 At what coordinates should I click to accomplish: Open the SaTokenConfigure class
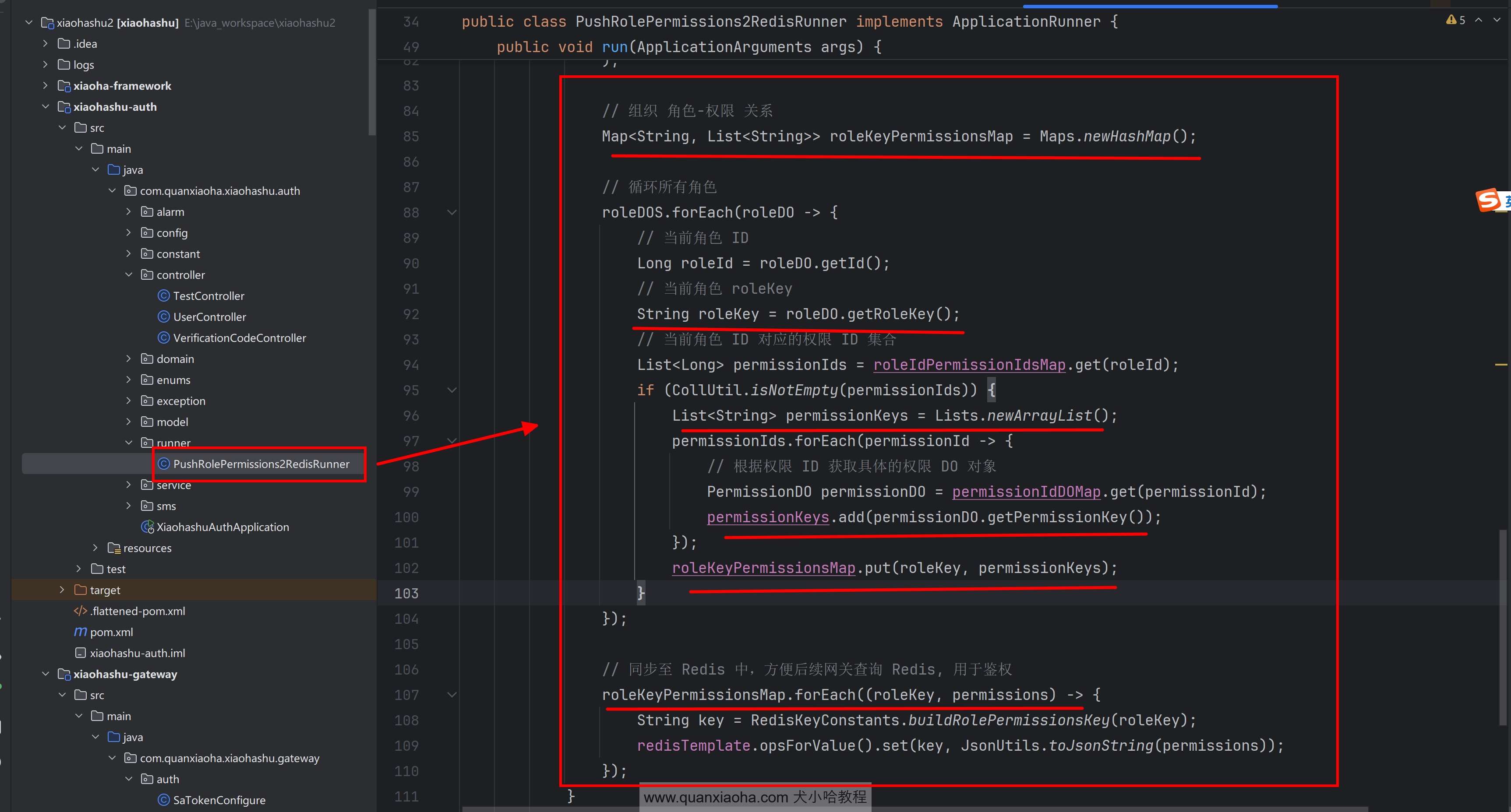[219, 800]
